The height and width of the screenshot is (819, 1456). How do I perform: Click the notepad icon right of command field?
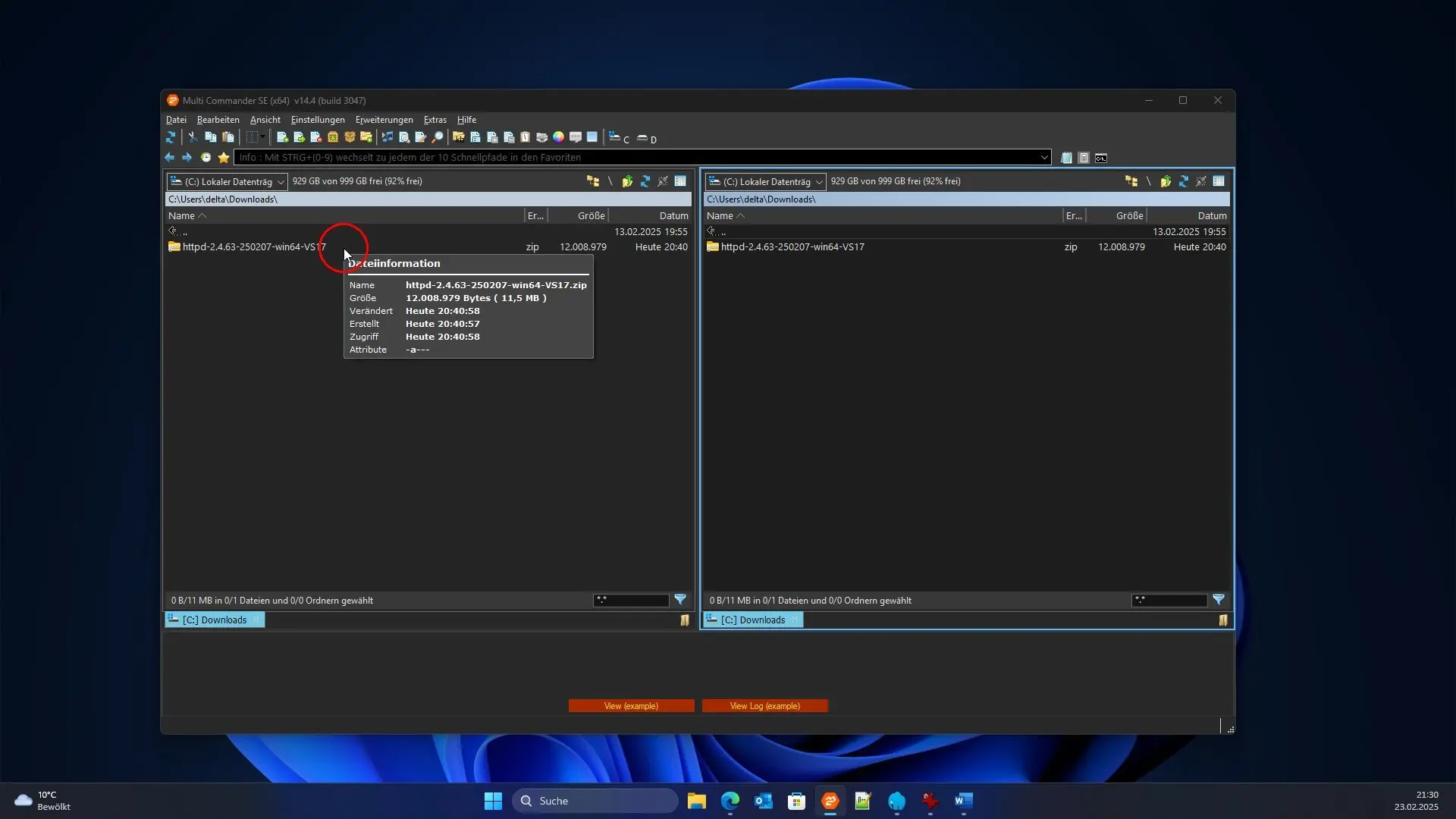click(x=1066, y=158)
